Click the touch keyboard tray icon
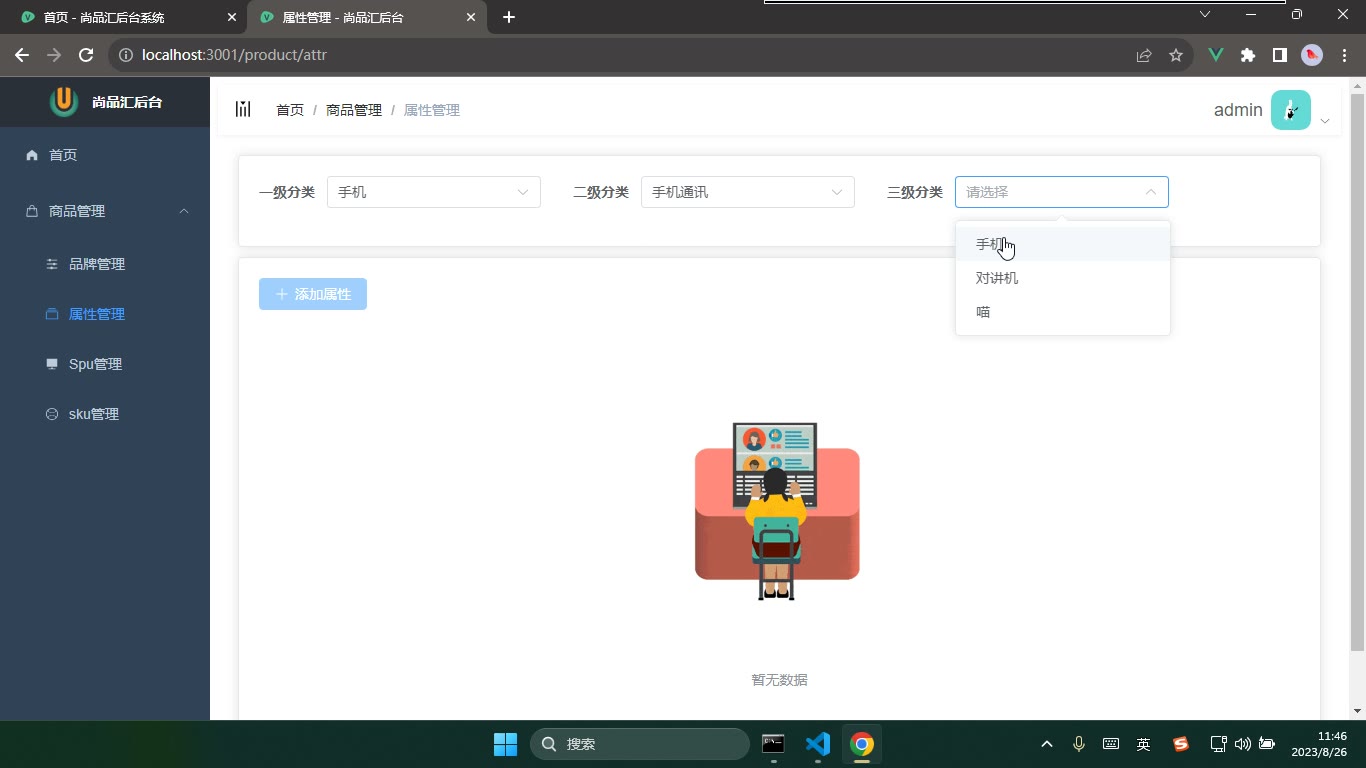Viewport: 1366px width, 768px height. 1111,744
